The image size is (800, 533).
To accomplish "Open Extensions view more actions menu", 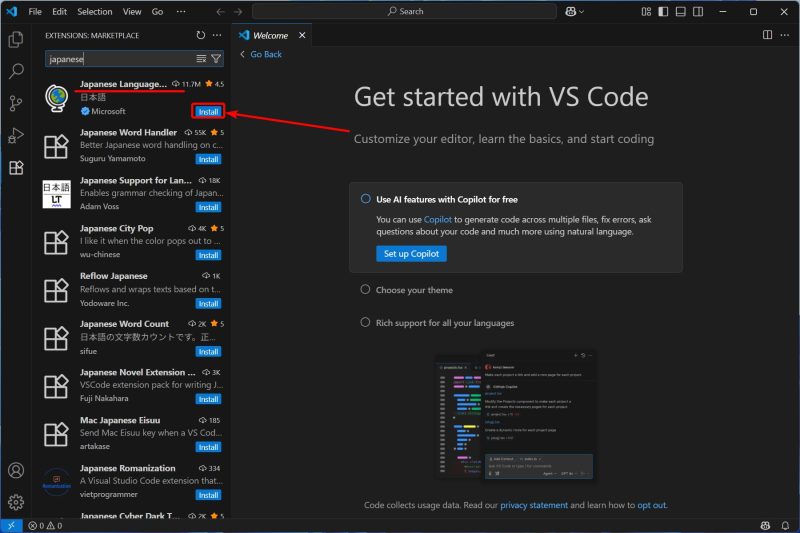I will [218, 35].
